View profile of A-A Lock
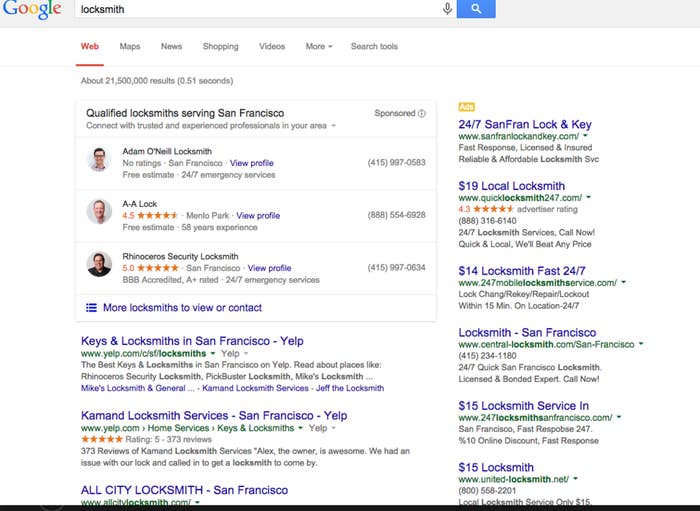 pyautogui.click(x=258, y=216)
